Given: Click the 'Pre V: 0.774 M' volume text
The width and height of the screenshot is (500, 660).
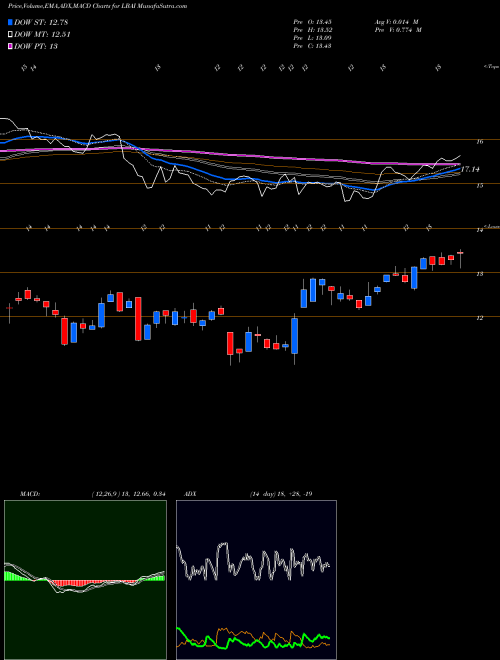Looking at the screenshot, I should (x=398, y=30).
